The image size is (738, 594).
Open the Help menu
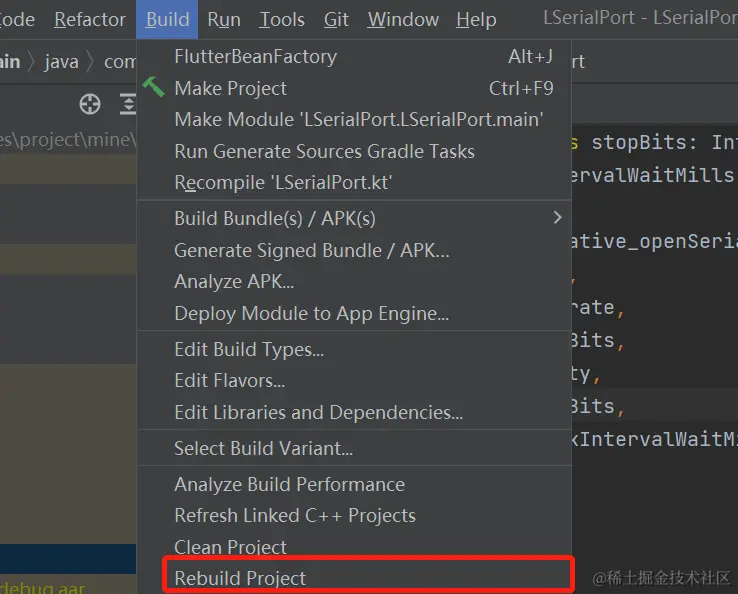coord(476,19)
